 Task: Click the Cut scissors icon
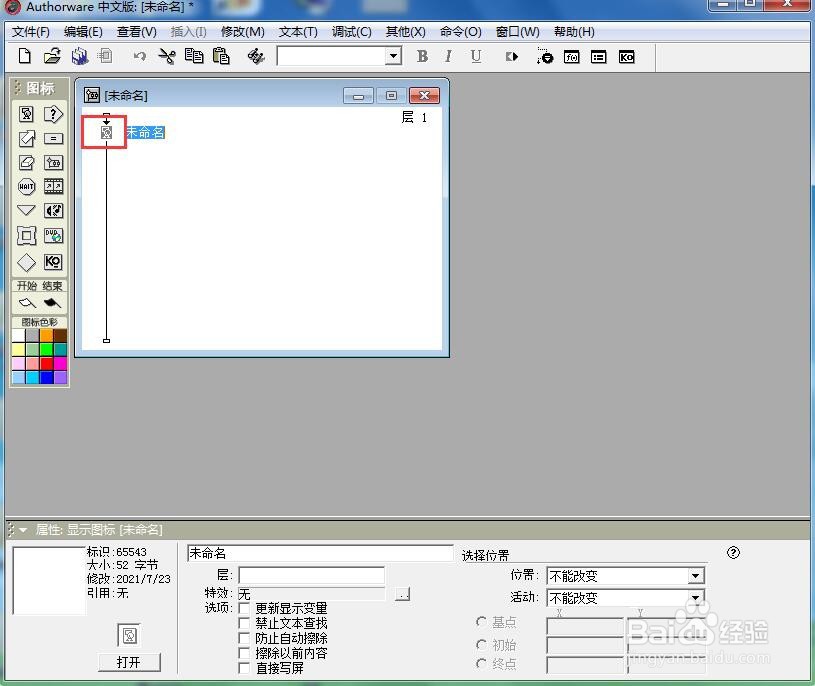(x=166, y=56)
